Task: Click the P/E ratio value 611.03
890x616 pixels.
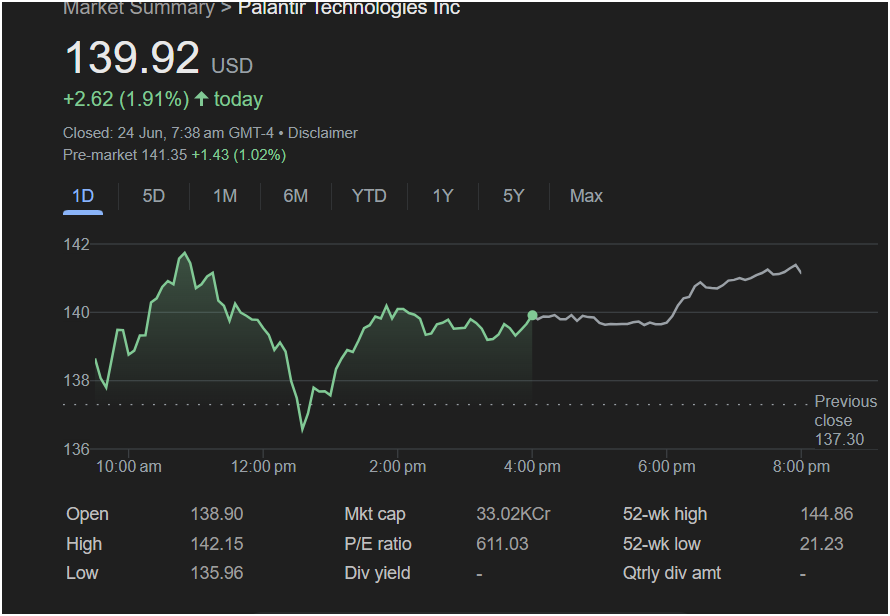Action: 501,544
